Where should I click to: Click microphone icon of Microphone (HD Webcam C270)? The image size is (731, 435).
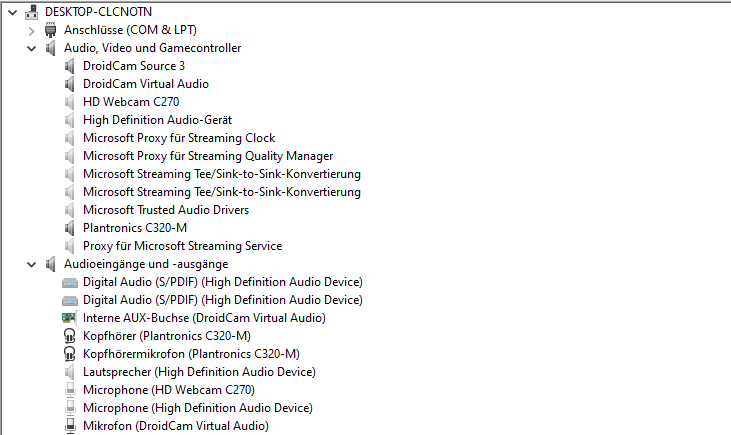coord(70,390)
